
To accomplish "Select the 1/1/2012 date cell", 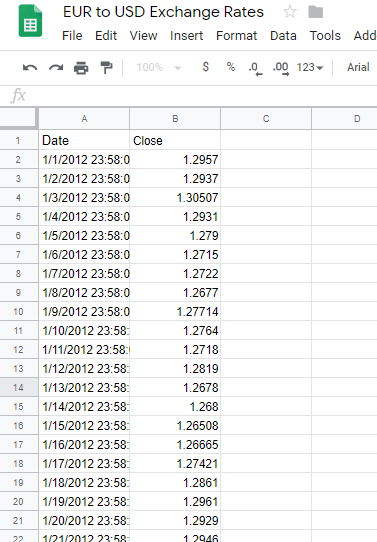I will [x=84, y=159].
